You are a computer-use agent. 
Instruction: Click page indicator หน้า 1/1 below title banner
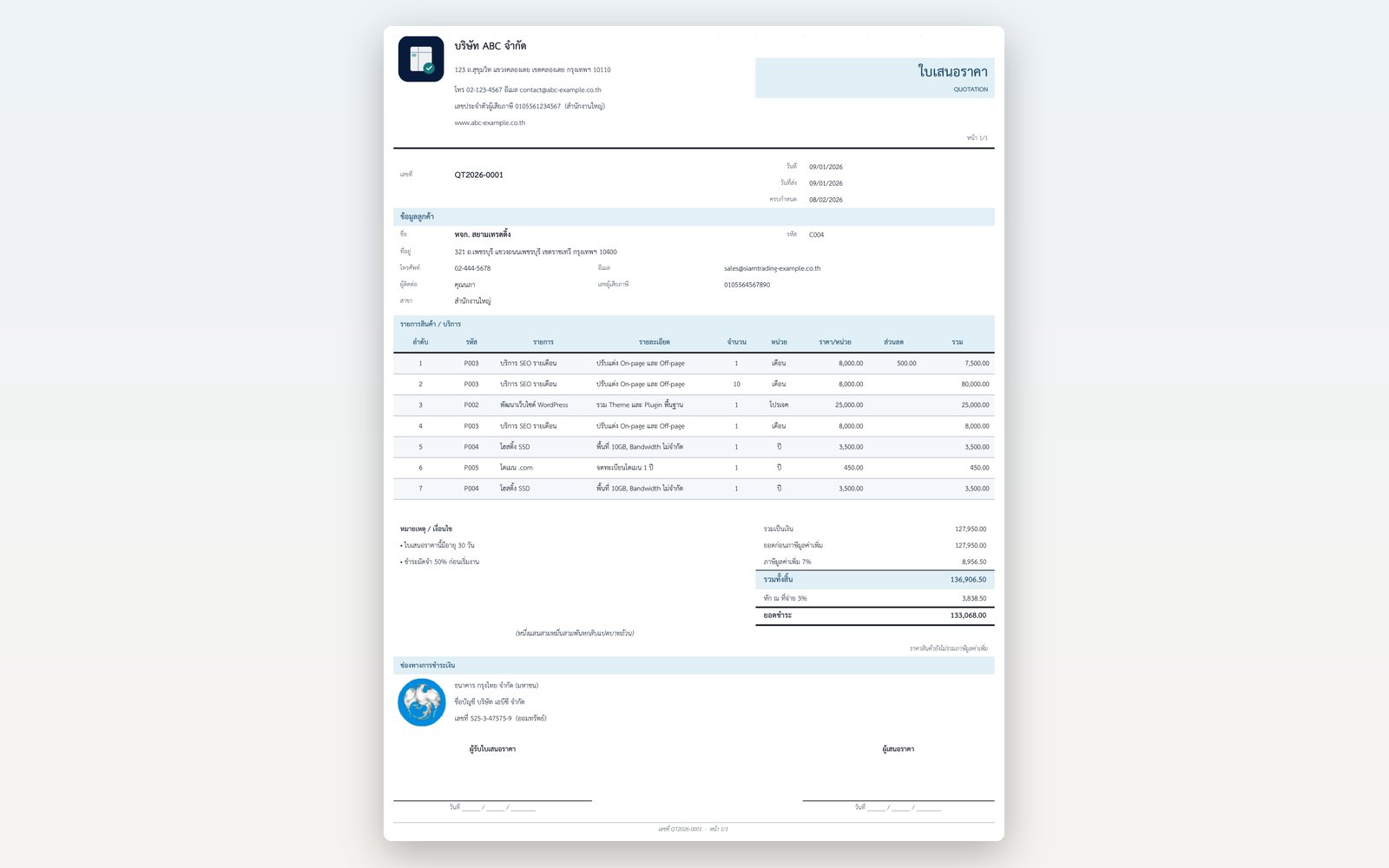click(977, 138)
